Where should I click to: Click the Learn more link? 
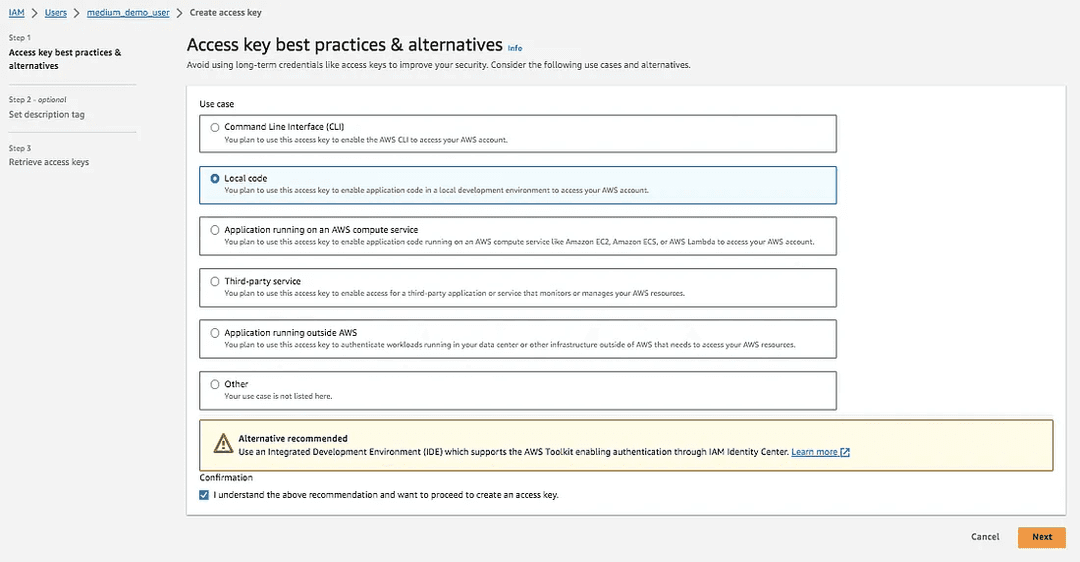[814, 452]
